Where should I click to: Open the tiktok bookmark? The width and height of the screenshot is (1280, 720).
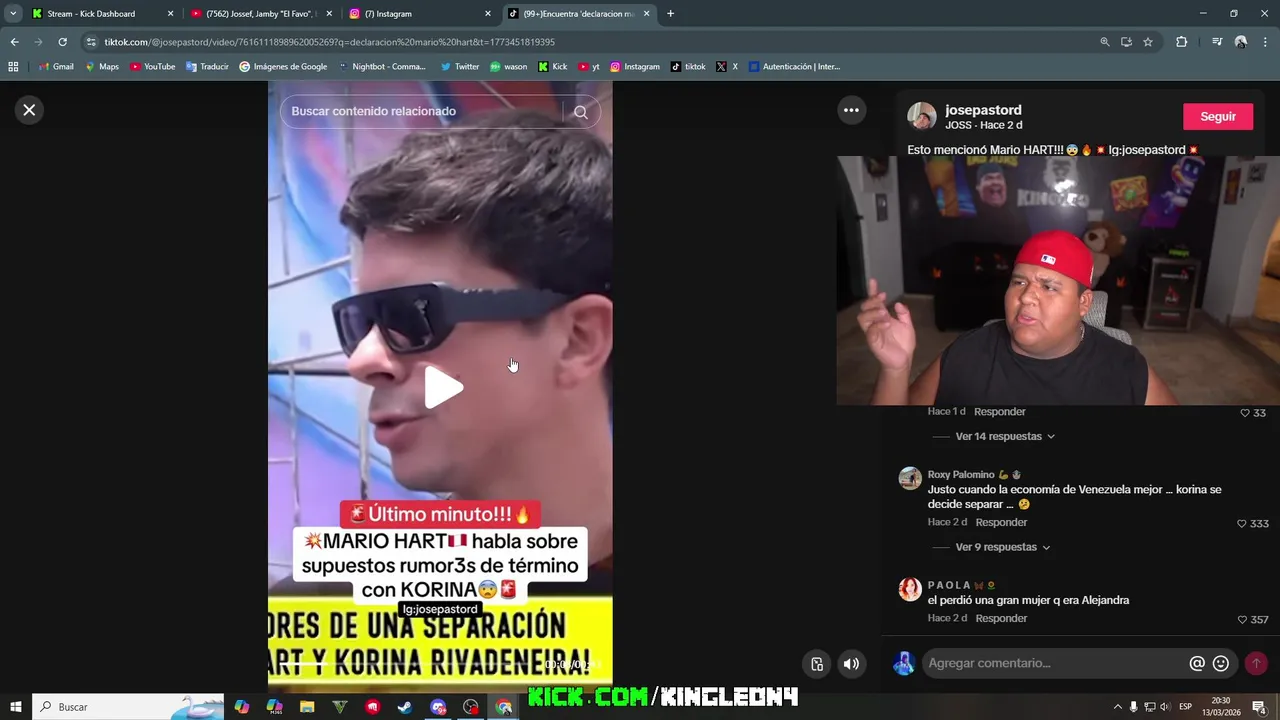click(x=688, y=67)
